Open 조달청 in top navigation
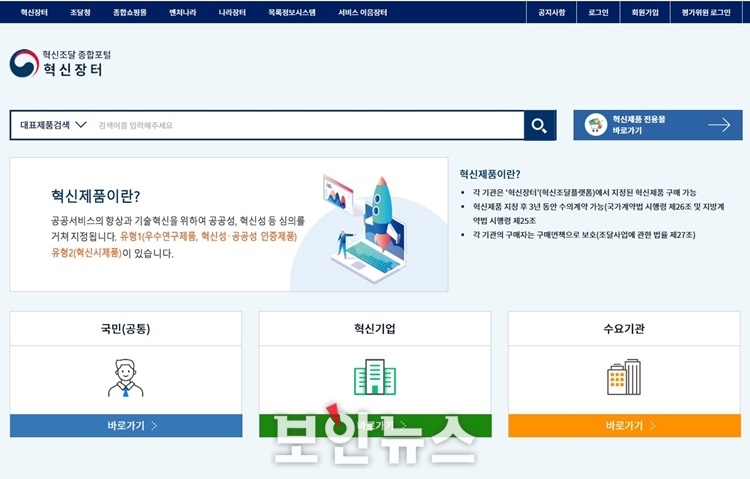Viewport: 750px width, 479px height. (x=80, y=12)
